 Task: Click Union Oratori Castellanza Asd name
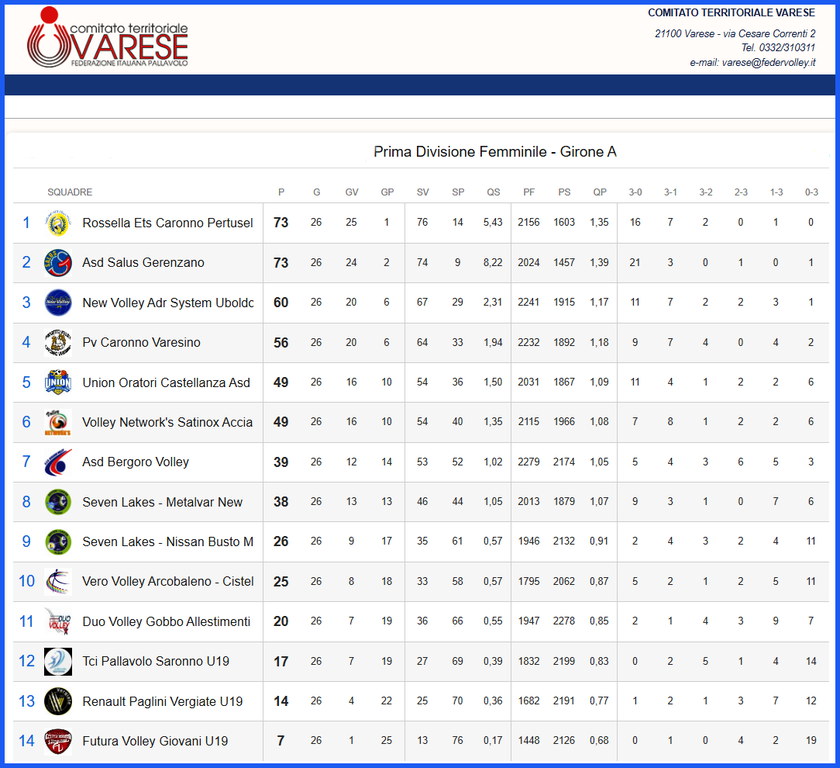(166, 382)
